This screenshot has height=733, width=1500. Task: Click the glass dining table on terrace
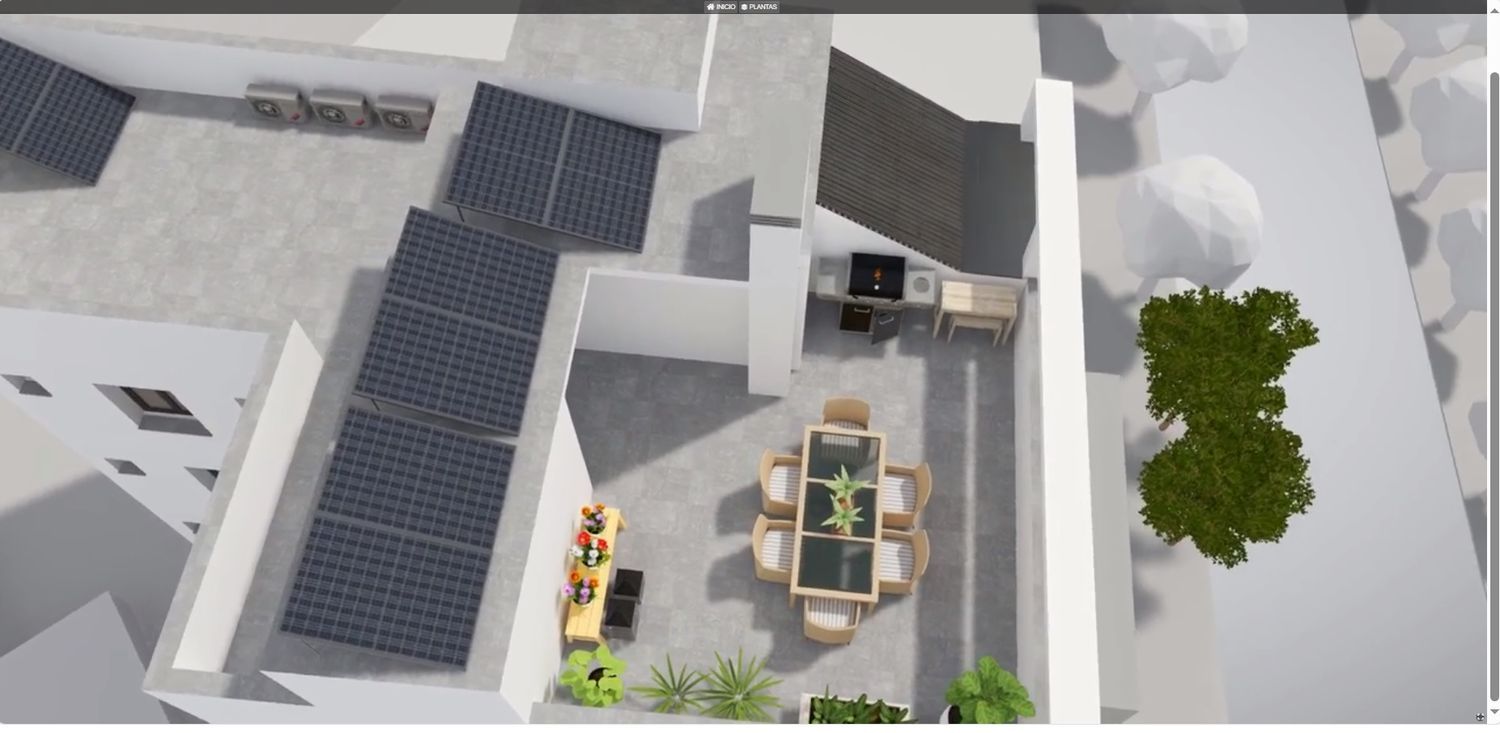coord(840,512)
